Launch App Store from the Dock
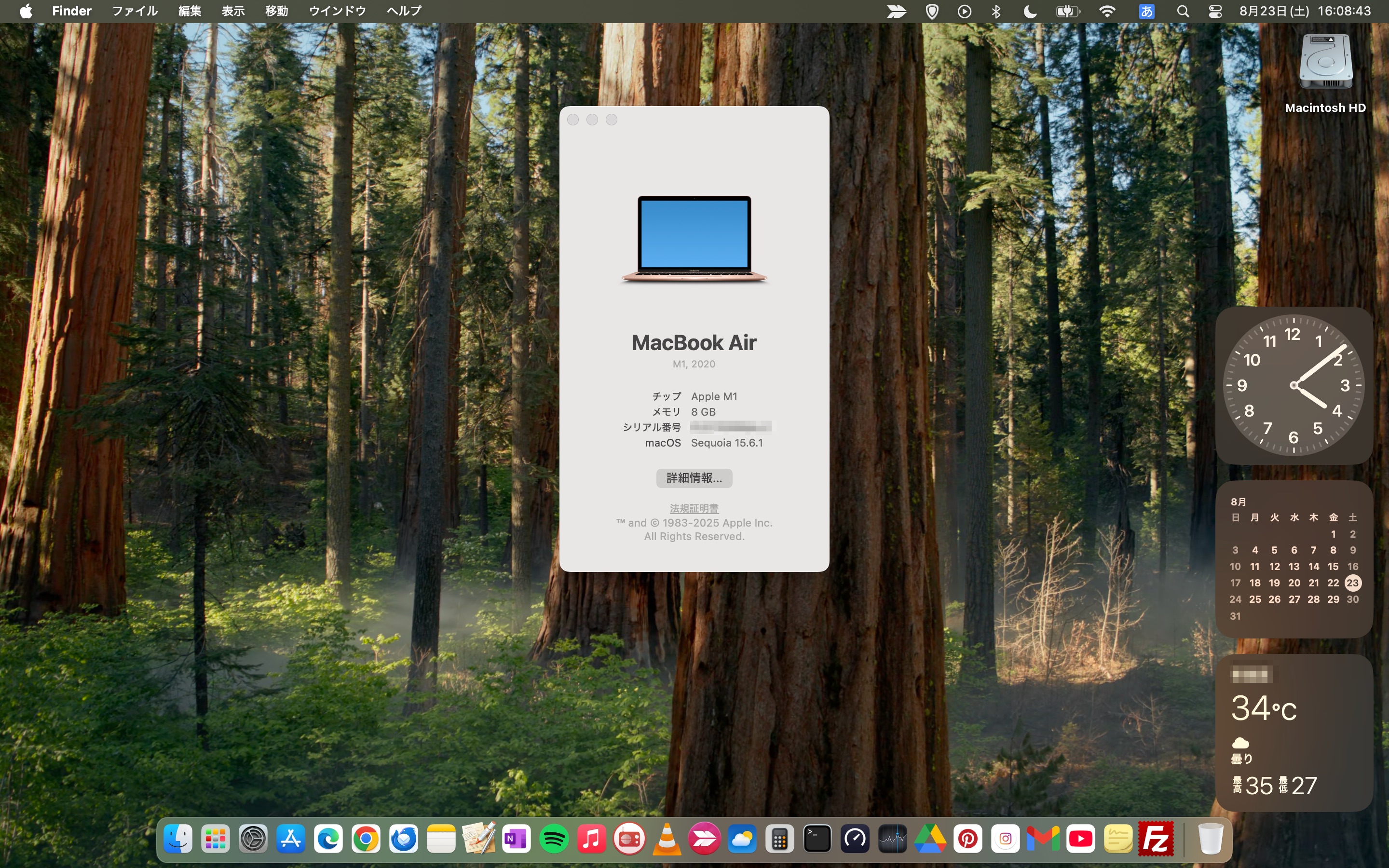1389x868 pixels. pyautogui.click(x=290, y=839)
